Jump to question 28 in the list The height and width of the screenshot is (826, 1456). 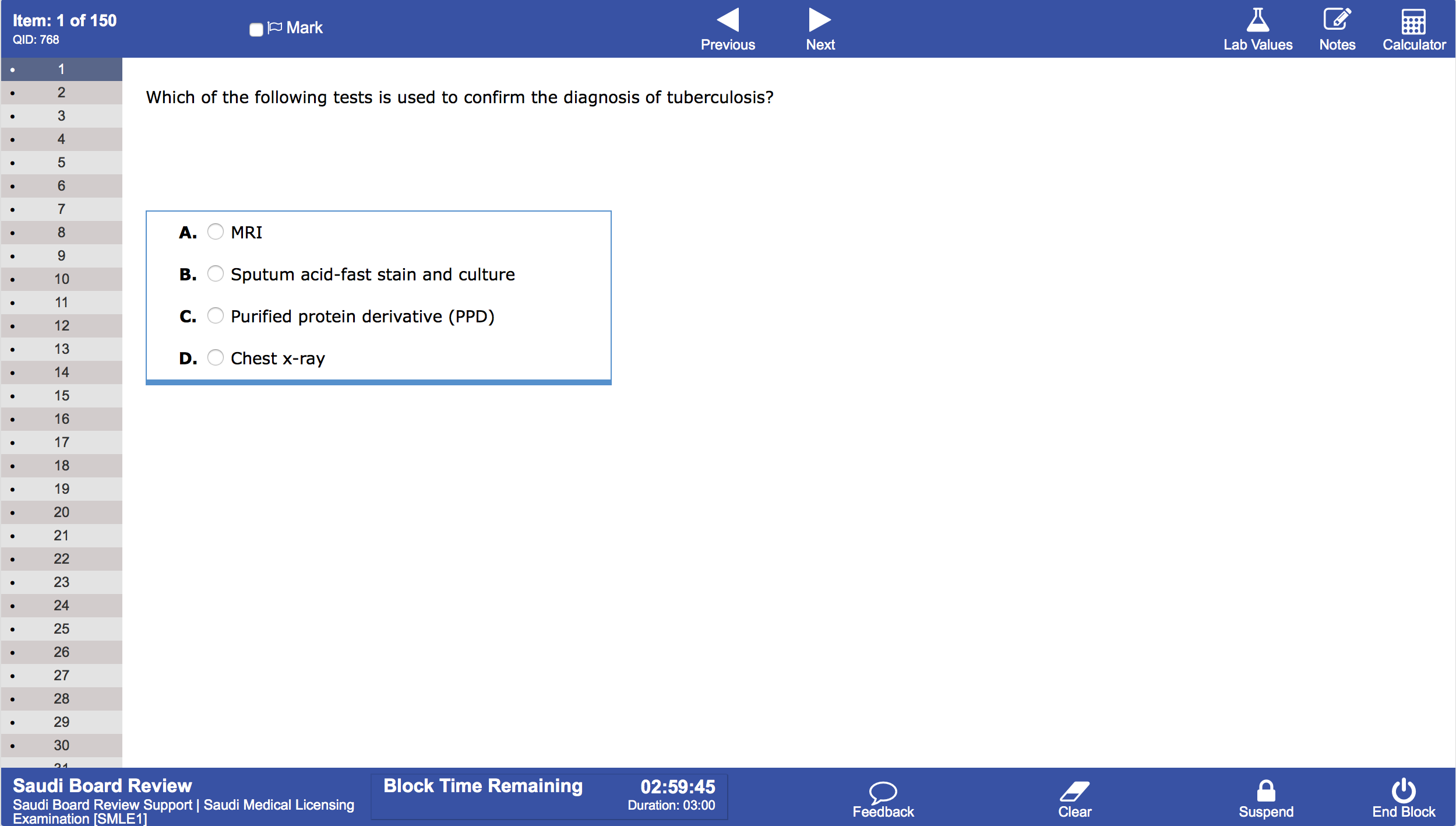[x=61, y=699]
